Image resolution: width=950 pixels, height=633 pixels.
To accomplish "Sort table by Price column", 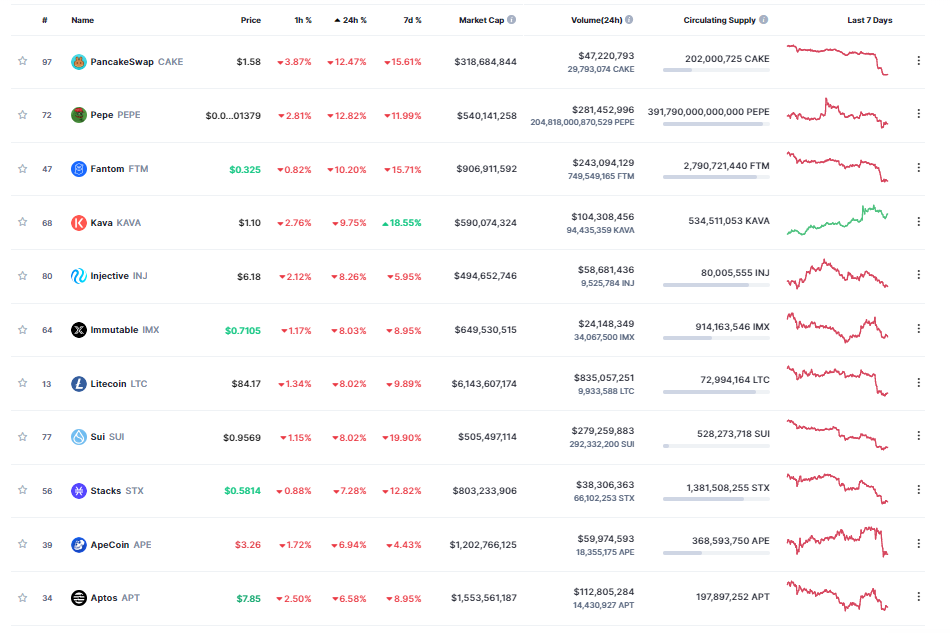I will [x=250, y=20].
